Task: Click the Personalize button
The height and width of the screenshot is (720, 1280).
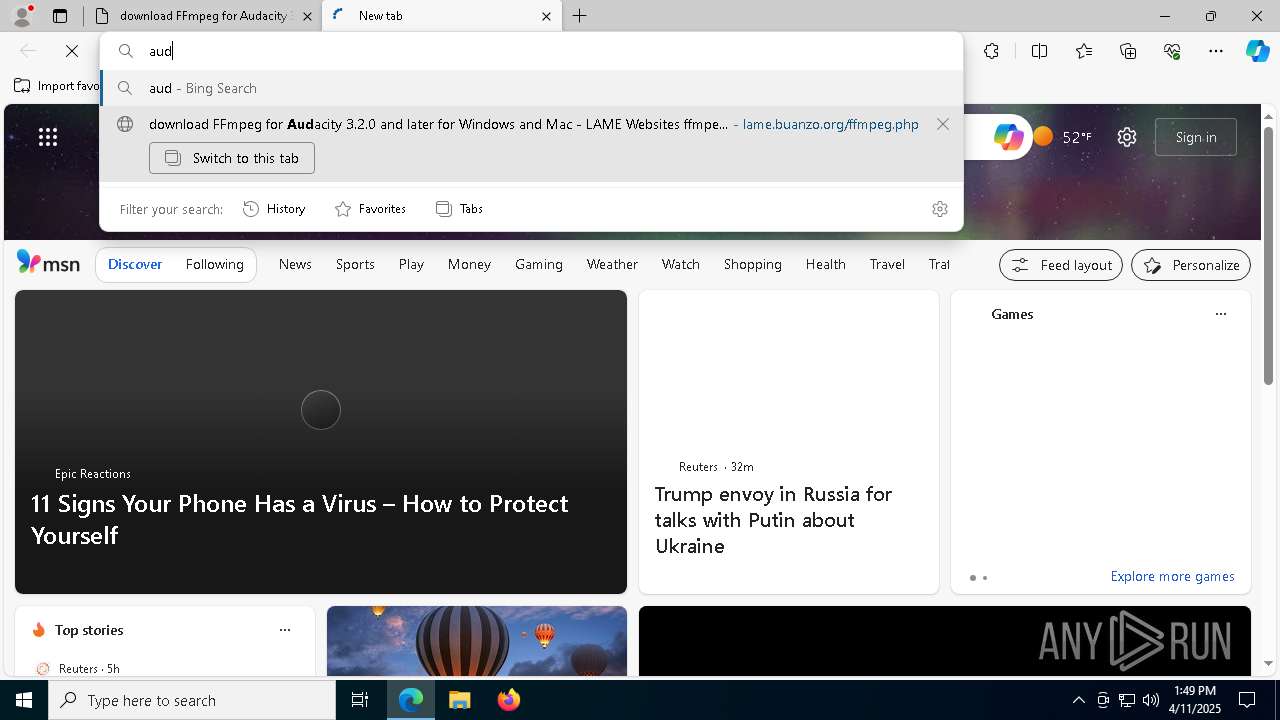Action: (1191, 265)
